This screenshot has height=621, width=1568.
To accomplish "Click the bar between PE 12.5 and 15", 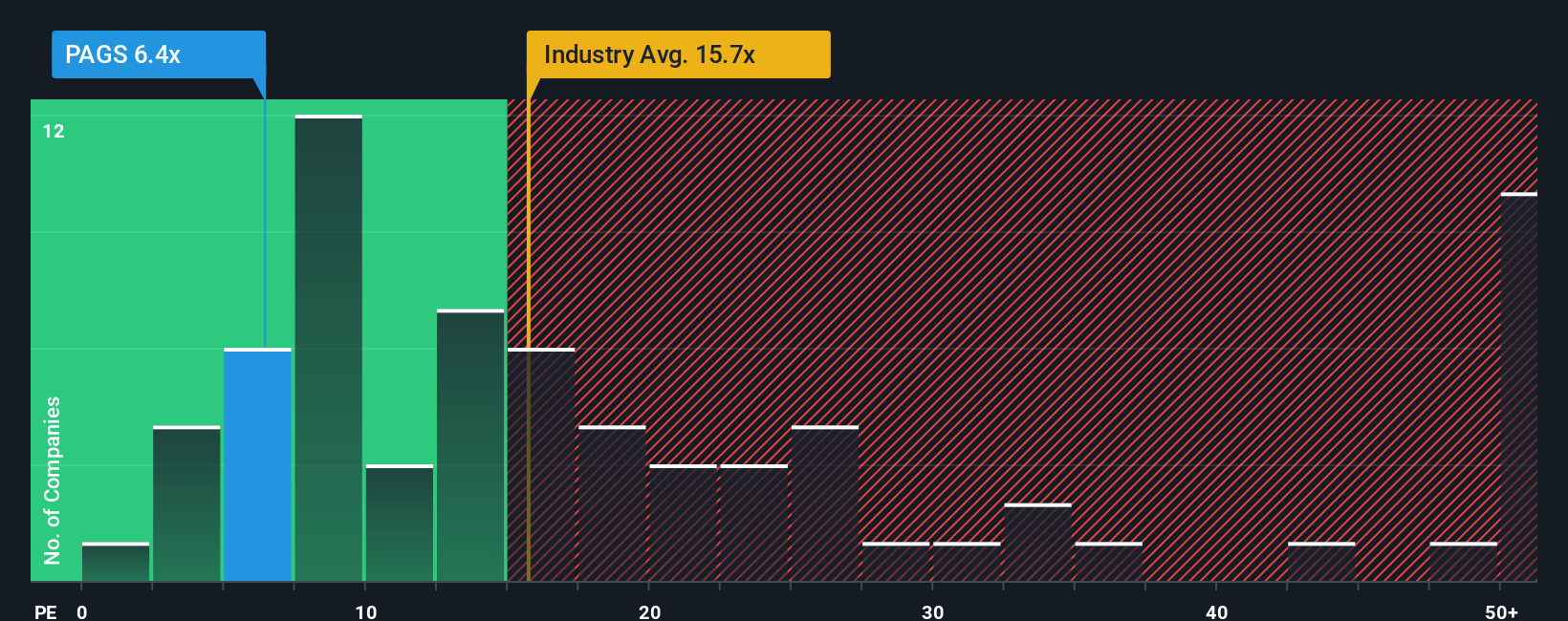I will coord(470,445).
